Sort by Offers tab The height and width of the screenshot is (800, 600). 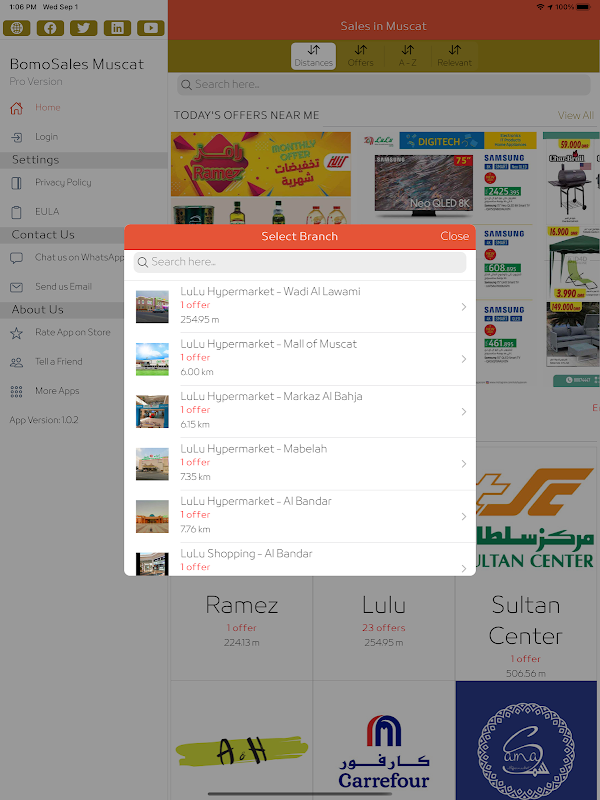360,56
